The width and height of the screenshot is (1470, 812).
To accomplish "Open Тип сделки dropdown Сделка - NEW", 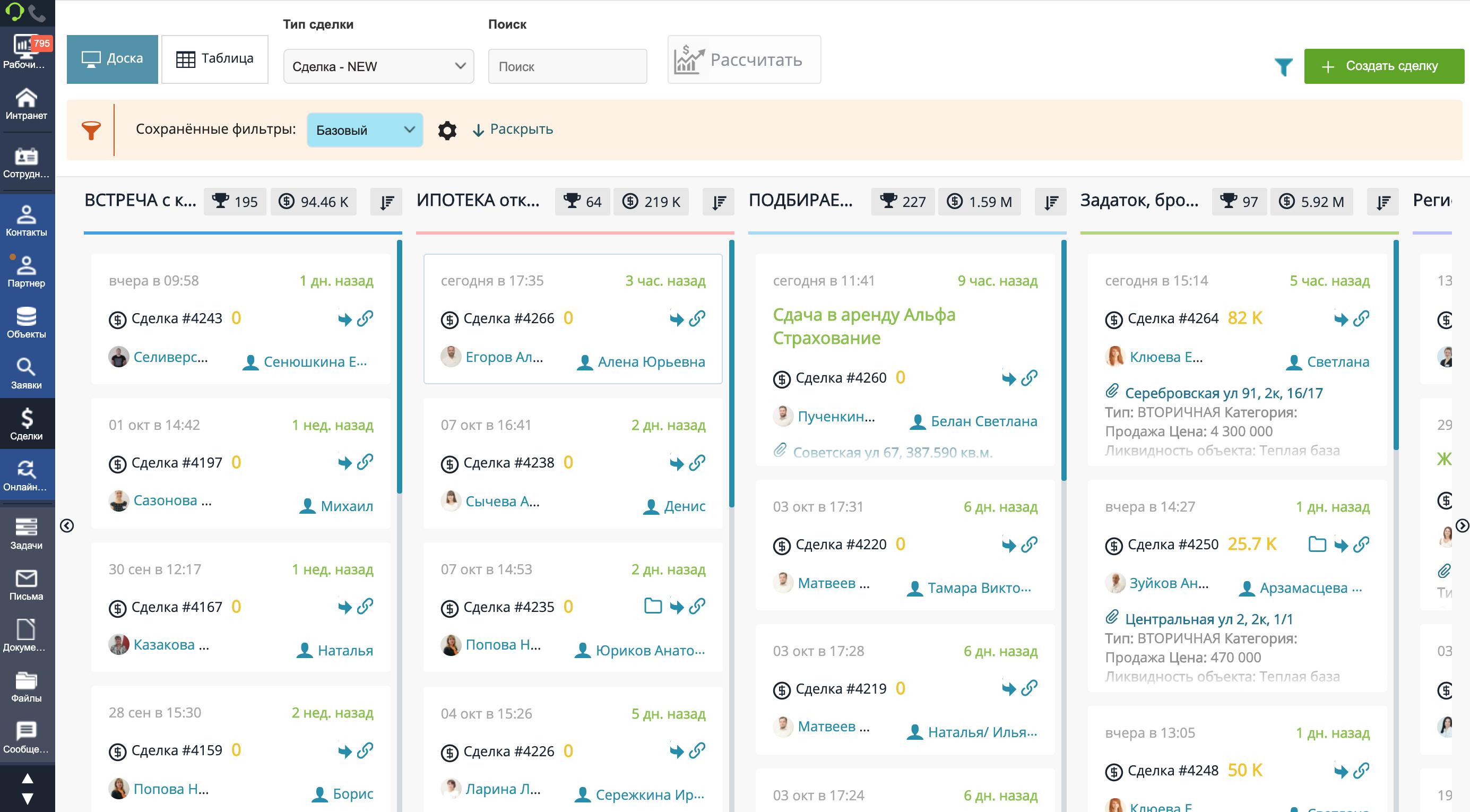I will click(379, 67).
